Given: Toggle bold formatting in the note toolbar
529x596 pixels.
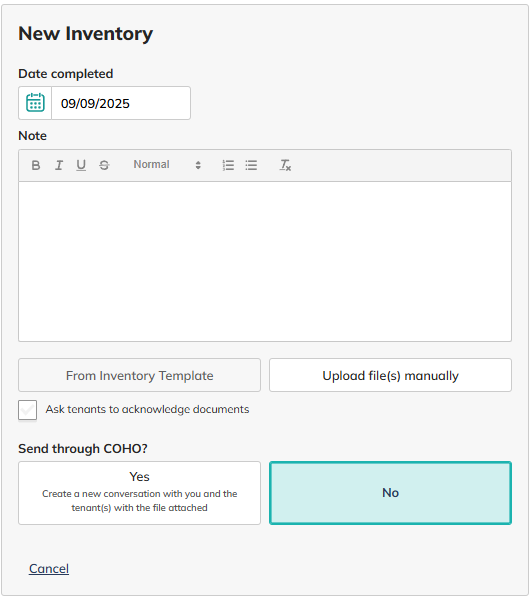Looking at the screenshot, I should 36,165.
